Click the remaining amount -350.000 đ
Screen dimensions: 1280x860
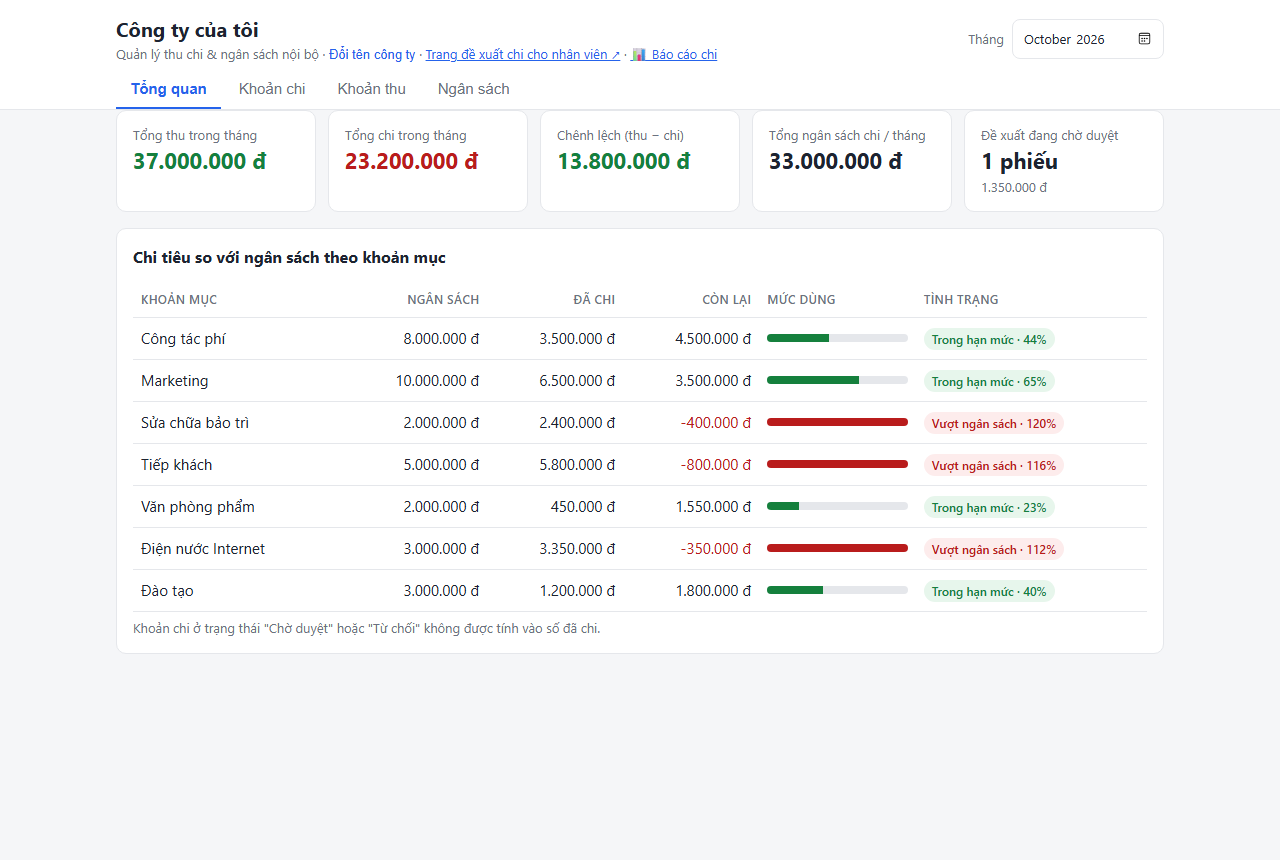point(716,549)
